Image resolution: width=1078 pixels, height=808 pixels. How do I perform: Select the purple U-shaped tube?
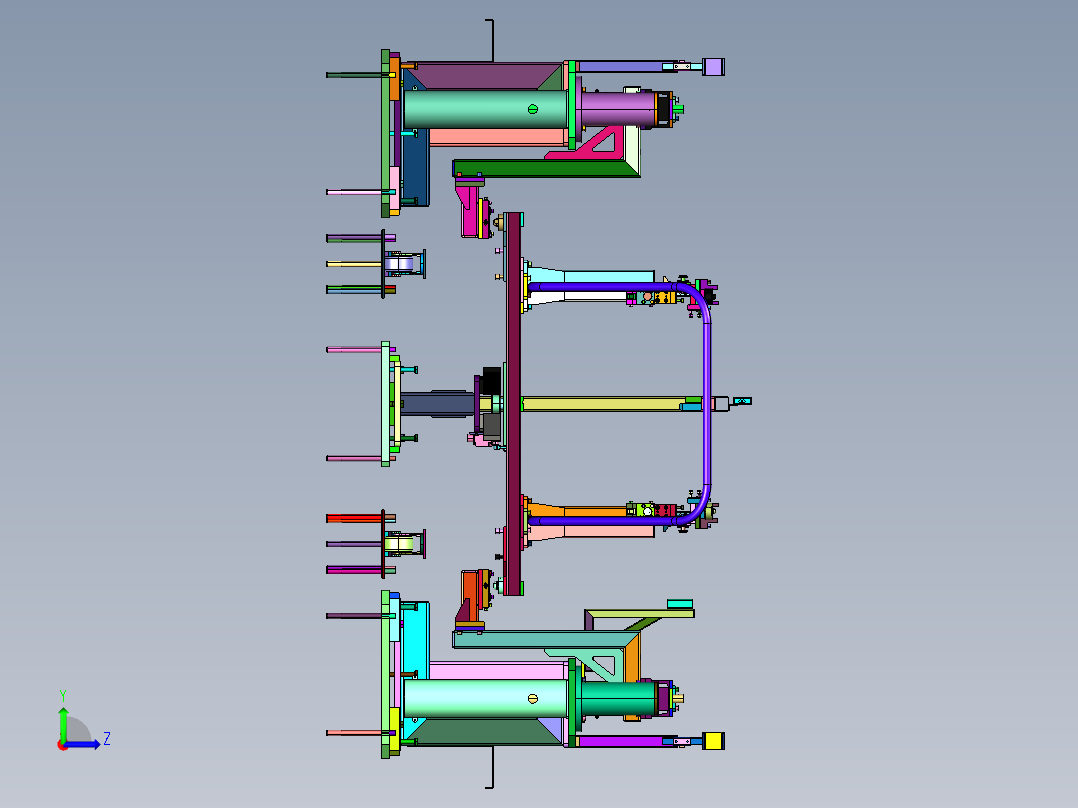pyautogui.click(x=706, y=404)
